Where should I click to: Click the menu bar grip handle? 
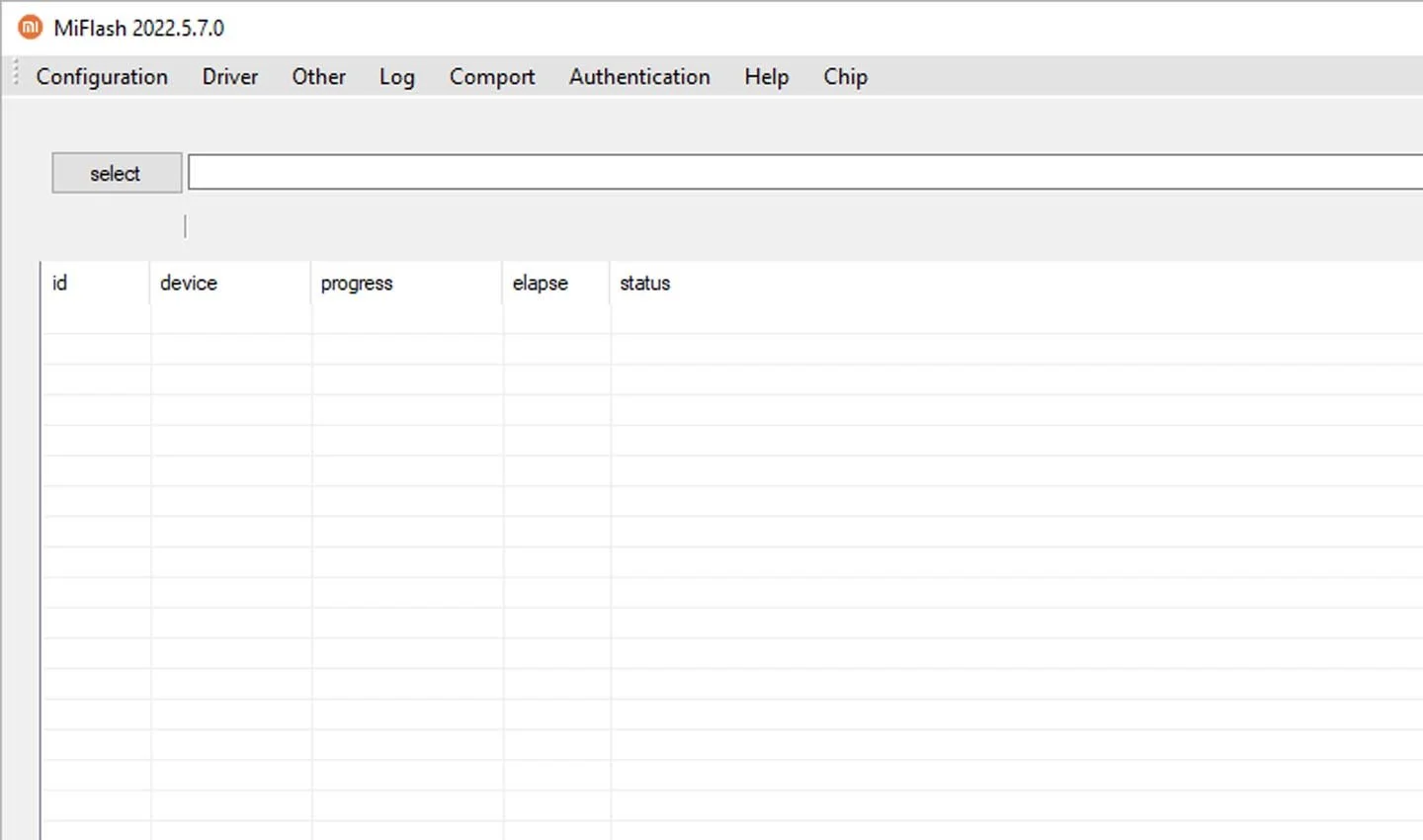(x=16, y=75)
